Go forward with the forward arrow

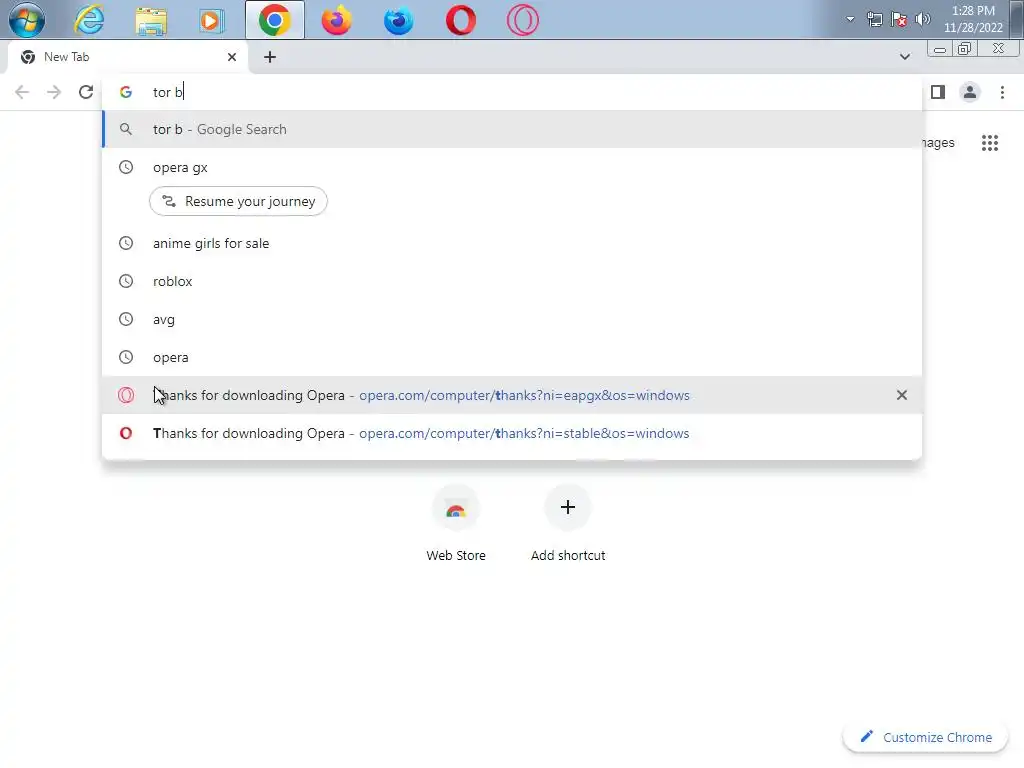coord(54,92)
